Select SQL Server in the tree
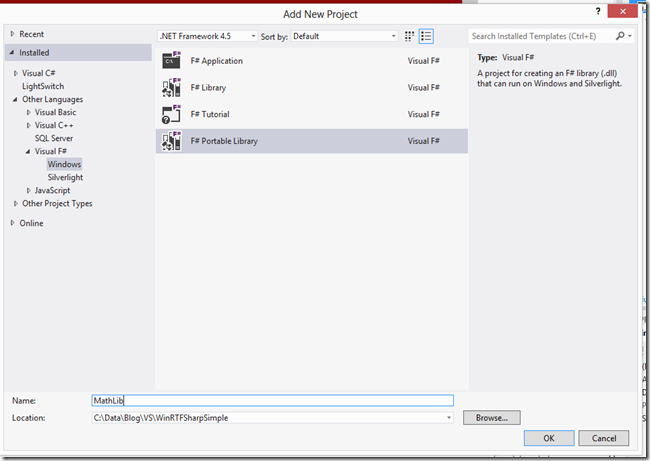 pyautogui.click(x=54, y=138)
